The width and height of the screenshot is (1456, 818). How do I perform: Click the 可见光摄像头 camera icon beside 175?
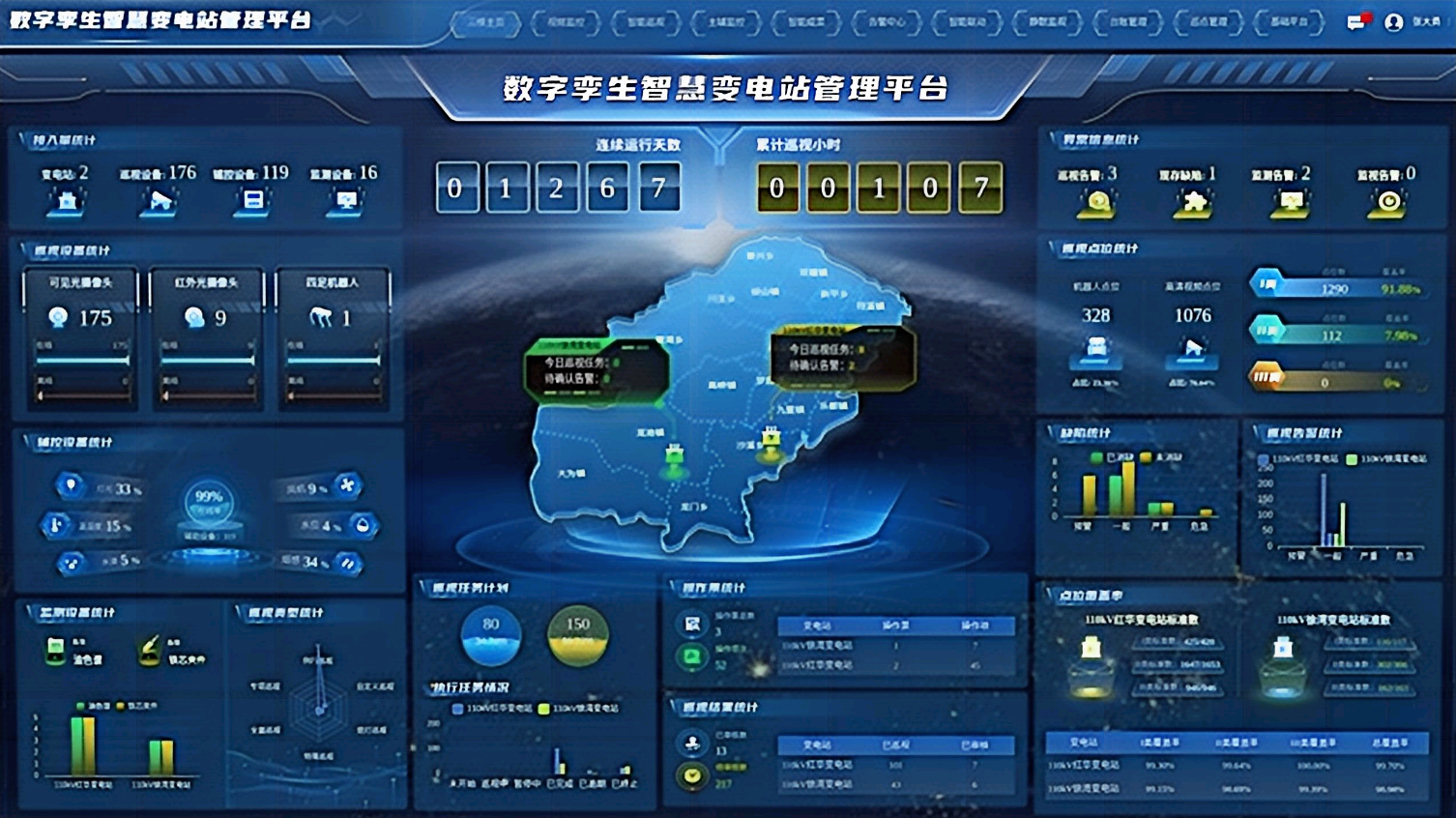58,317
